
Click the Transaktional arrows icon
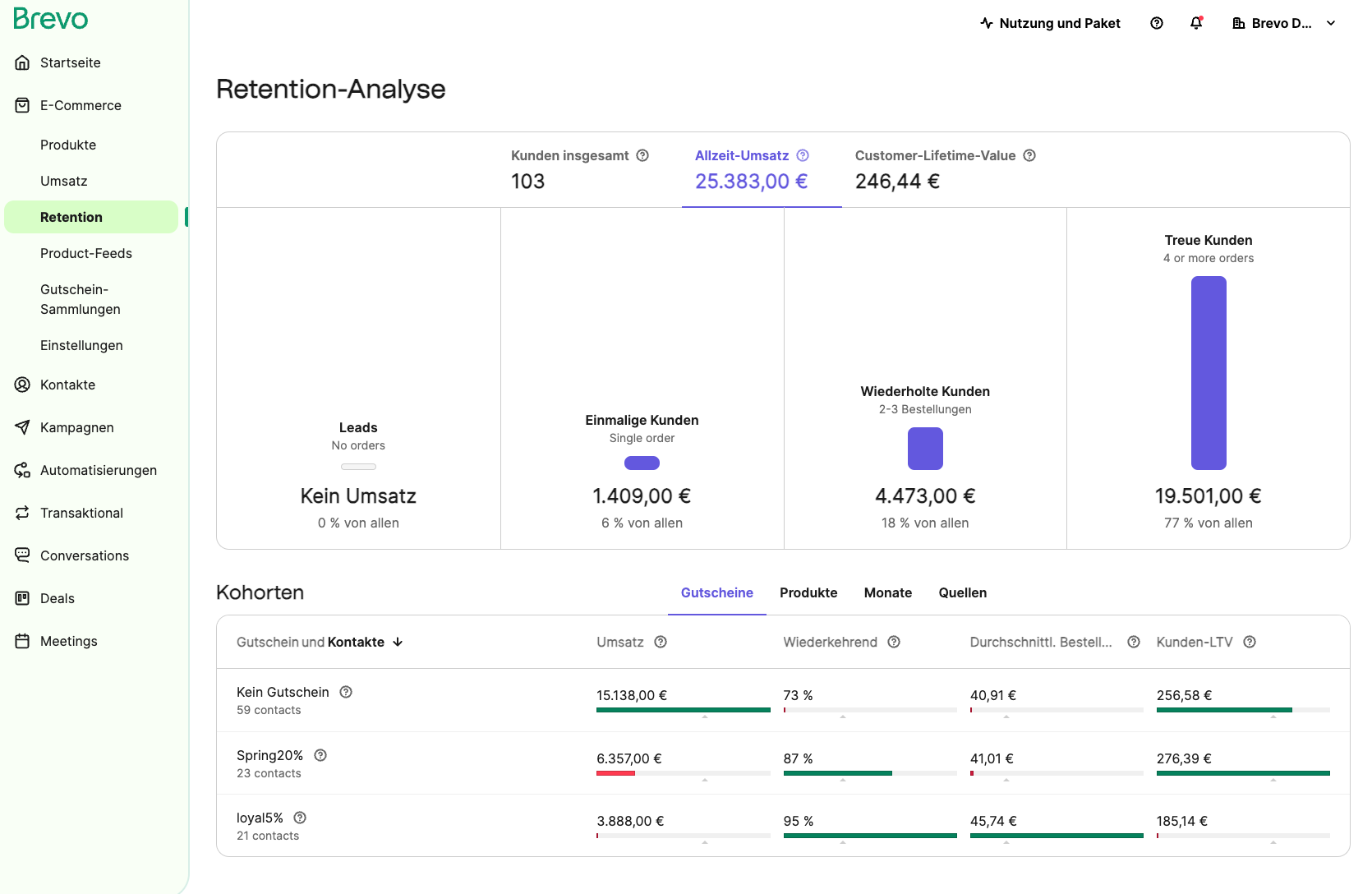point(23,513)
